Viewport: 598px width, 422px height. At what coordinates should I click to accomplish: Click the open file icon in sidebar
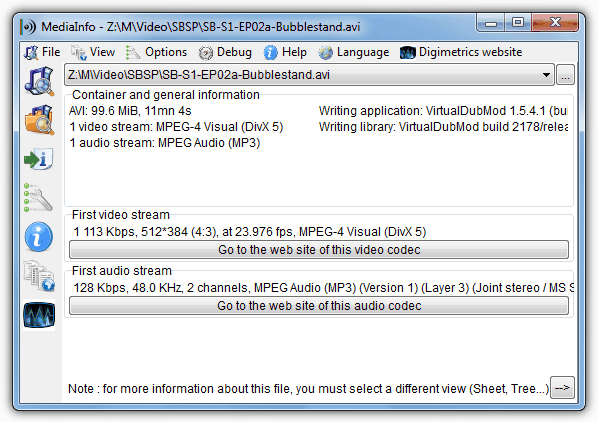click(39, 81)
